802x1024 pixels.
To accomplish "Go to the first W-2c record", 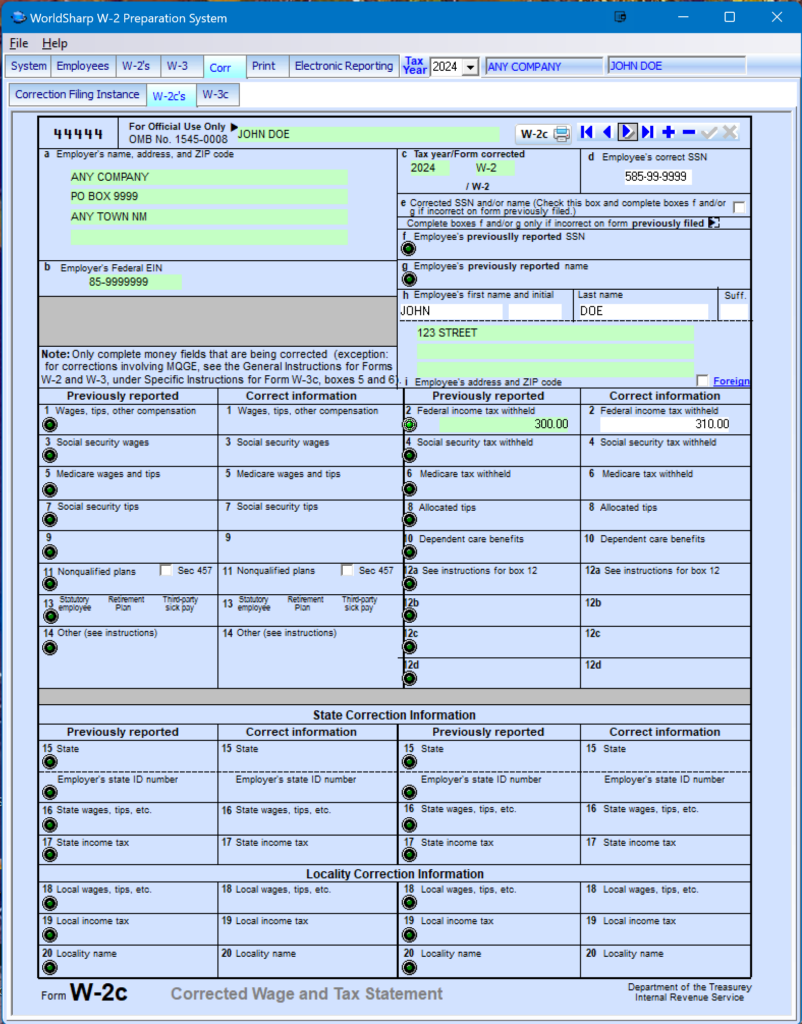I will click(586, 133).
